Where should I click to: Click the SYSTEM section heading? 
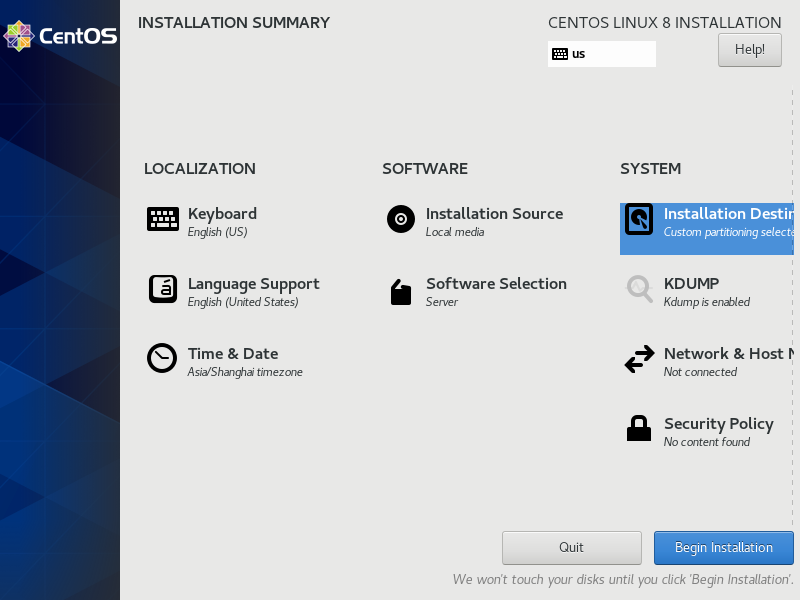pyautogui.click(x=651, y=169)
